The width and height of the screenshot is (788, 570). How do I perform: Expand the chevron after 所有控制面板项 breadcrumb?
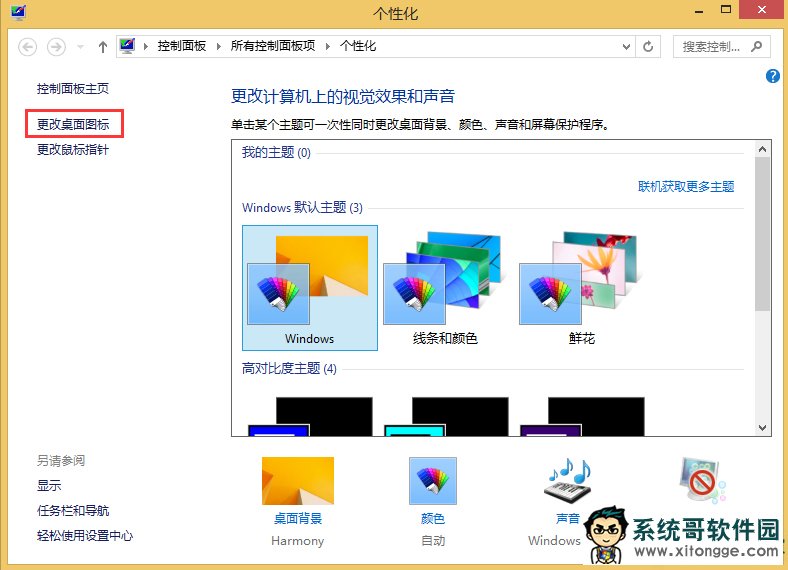pos(328,47)
